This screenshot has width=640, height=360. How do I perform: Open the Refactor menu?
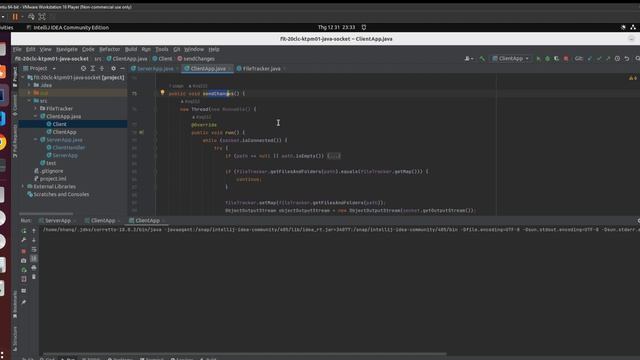point(109,49)
